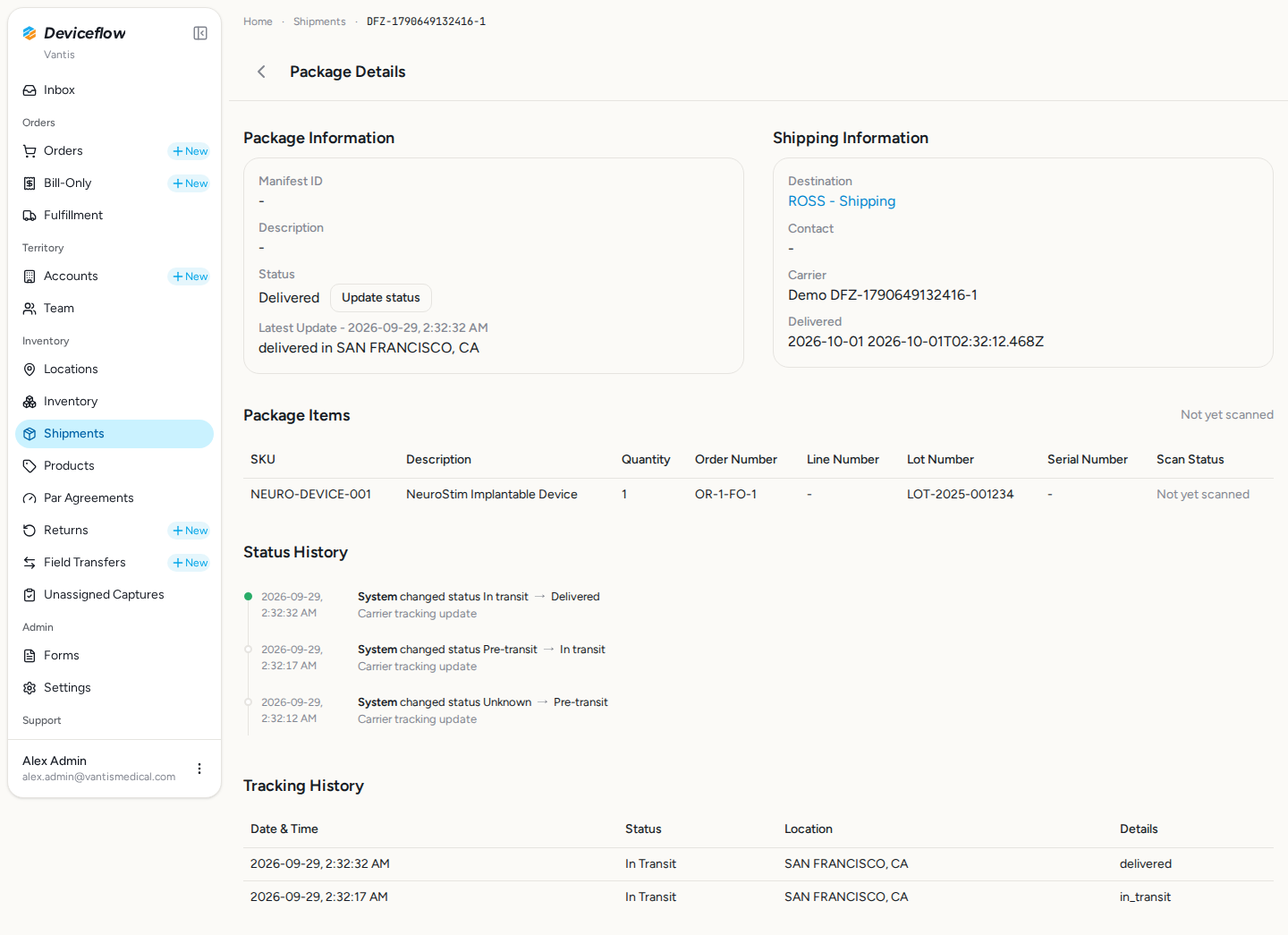
Task: Click the Accounts building icon
Action: point(30,276)
